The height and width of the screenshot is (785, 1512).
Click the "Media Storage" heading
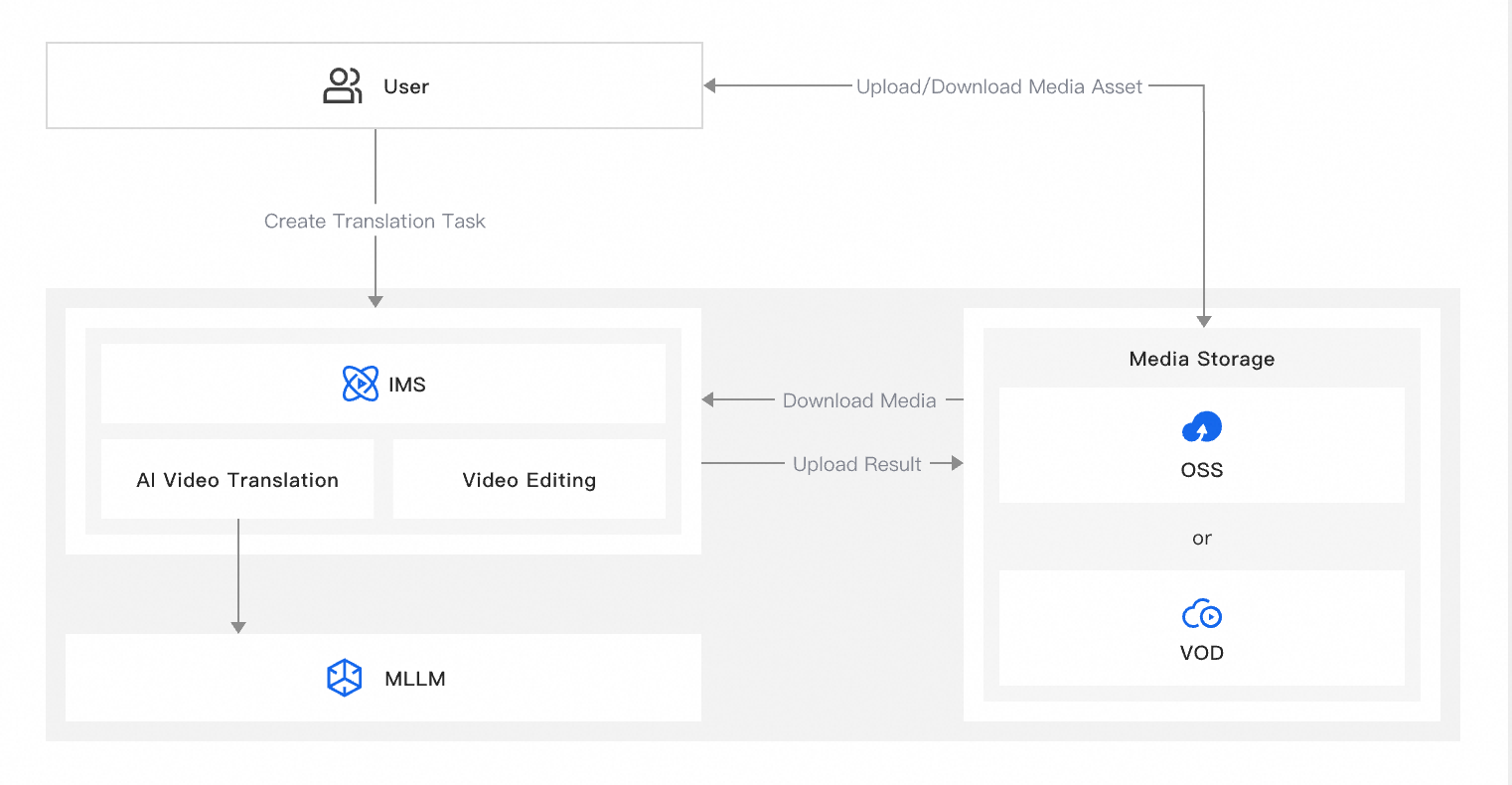point(1202,359)
